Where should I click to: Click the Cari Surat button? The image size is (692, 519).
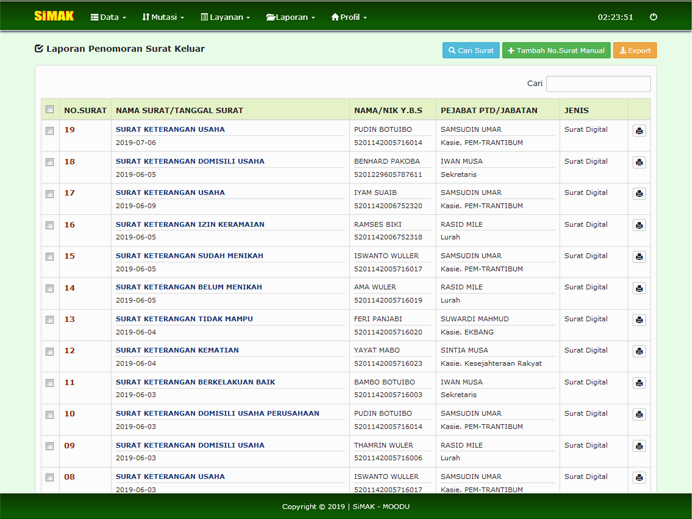click(470, 50)
